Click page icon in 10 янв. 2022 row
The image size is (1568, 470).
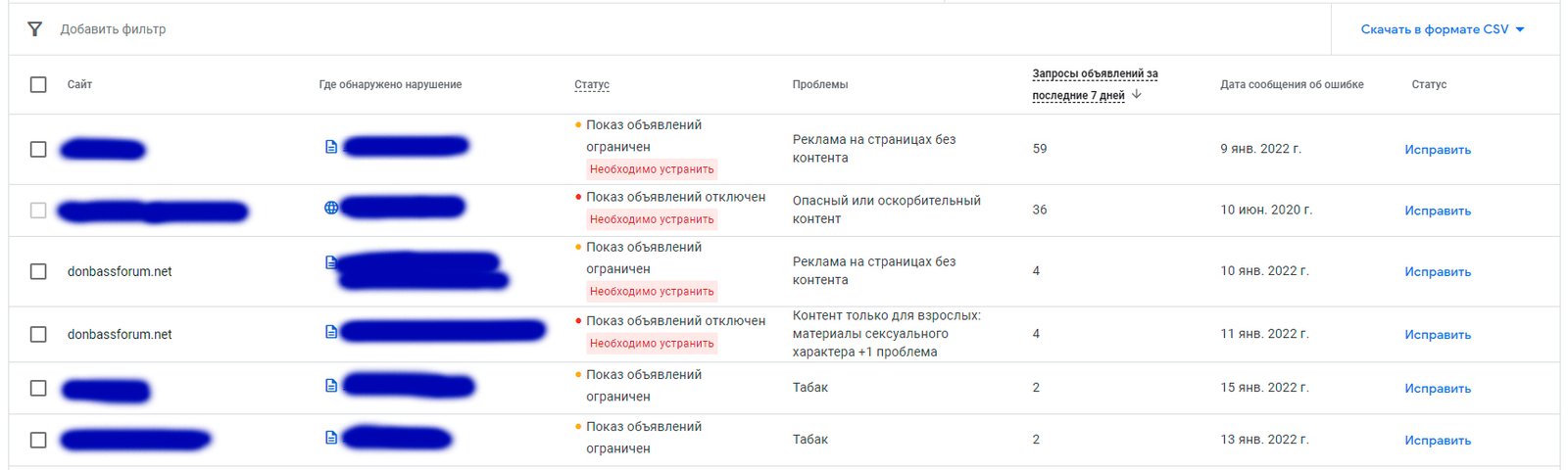[x=331, y=262]
